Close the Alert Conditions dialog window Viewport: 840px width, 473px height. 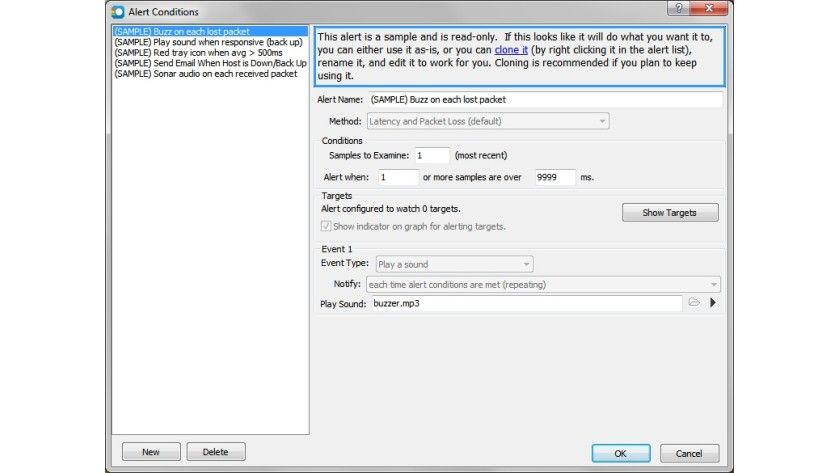(x=709, y=8)
